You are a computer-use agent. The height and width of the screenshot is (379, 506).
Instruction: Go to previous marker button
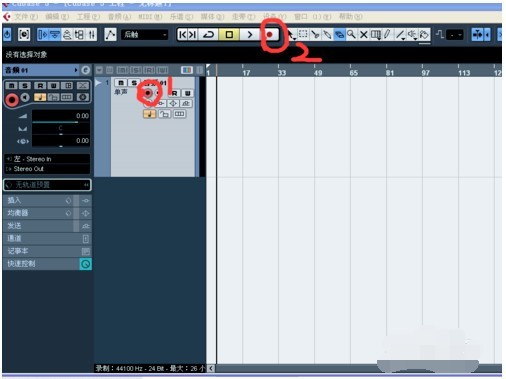pos(183,34)
